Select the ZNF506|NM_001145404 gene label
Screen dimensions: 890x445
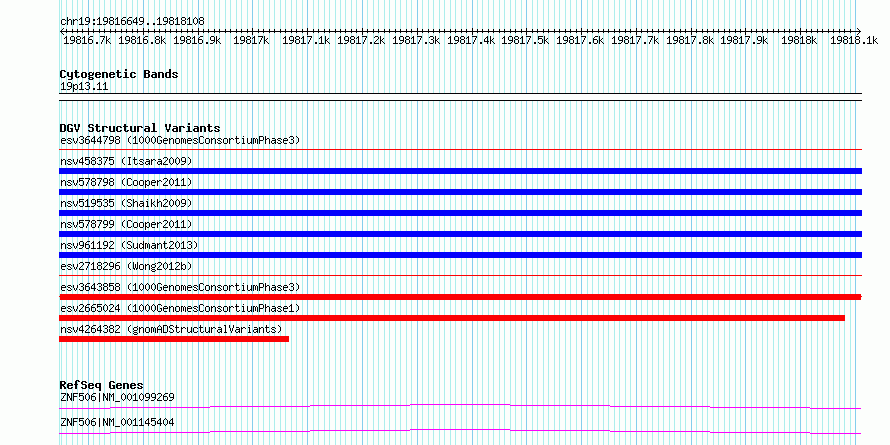(x=117, y=423)
